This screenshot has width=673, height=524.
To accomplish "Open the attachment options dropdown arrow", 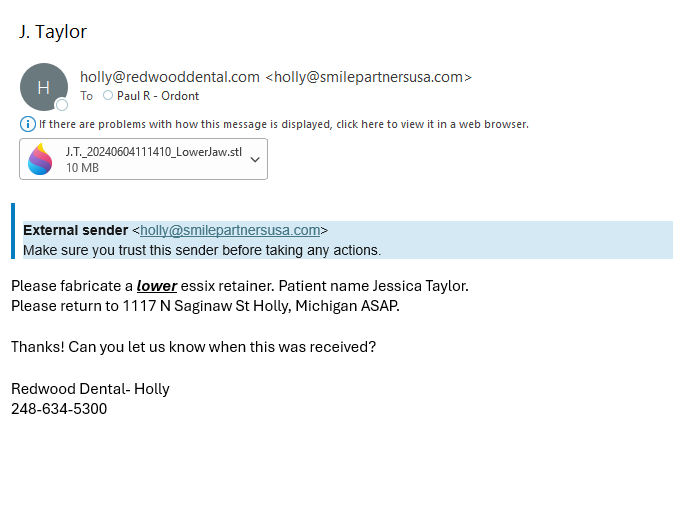I will [255, 160].
